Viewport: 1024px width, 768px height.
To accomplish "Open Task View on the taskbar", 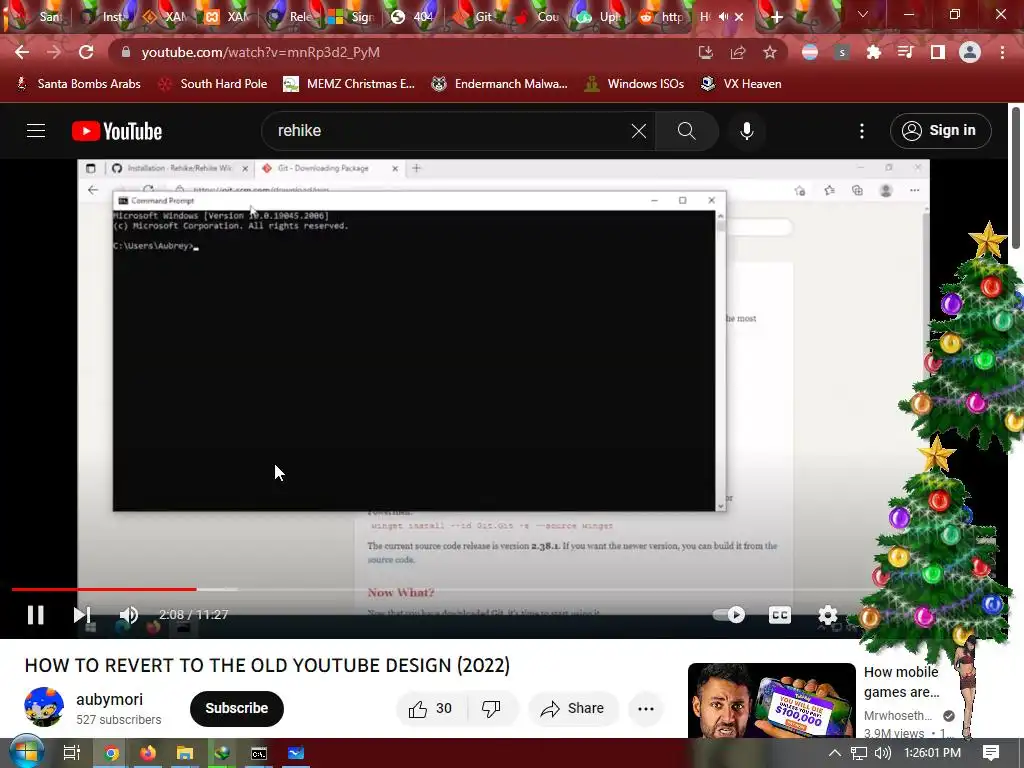I will [x=71, y=753].
